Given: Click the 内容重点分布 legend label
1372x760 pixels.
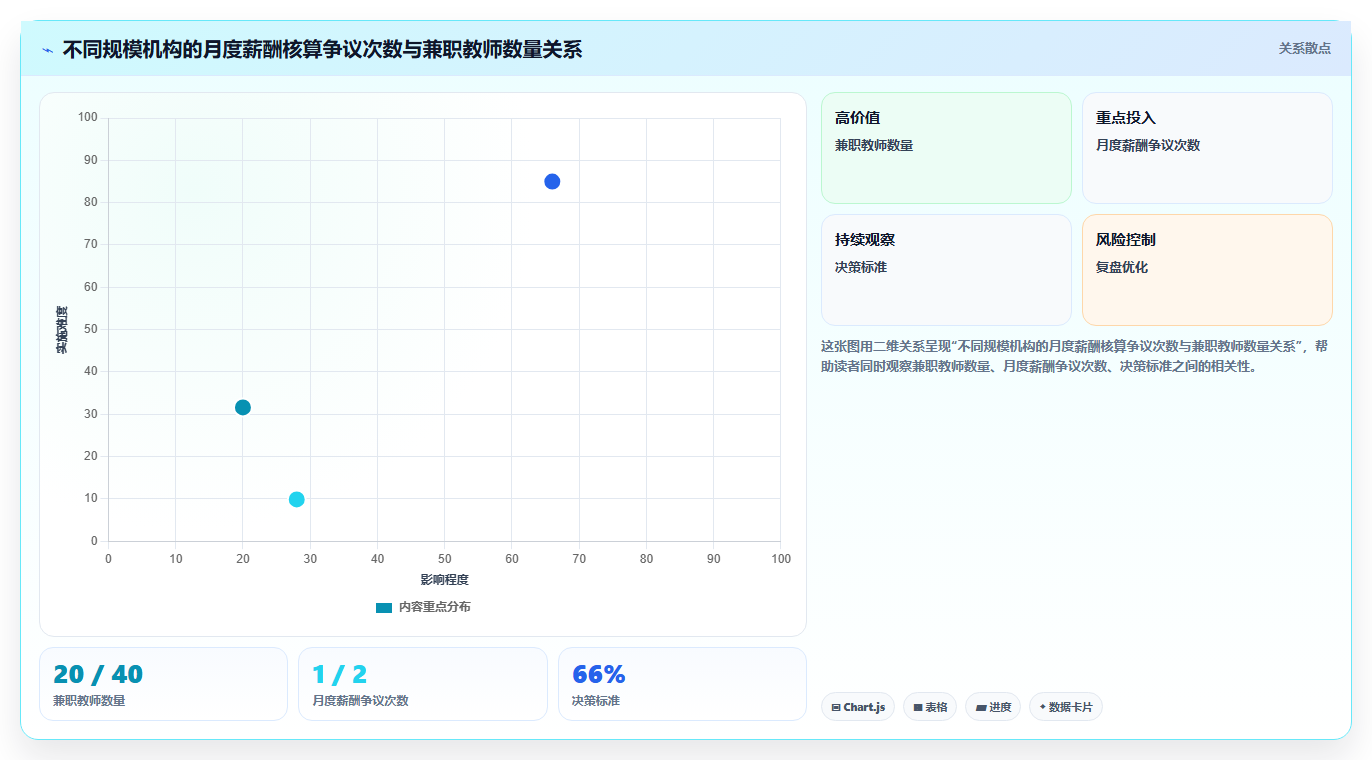Looking at the screenshot, I should (x=434, y=607).
